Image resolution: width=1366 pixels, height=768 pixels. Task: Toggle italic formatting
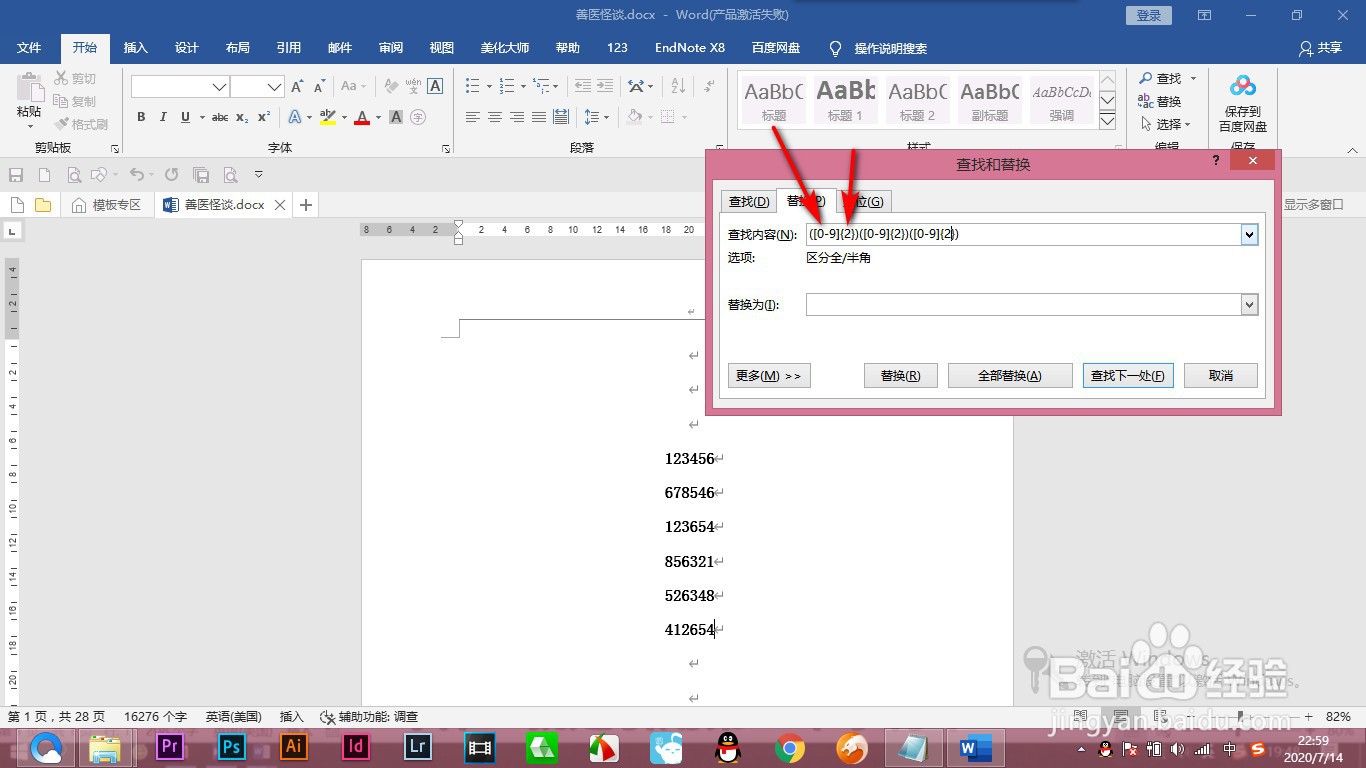(x=163, y=117)
